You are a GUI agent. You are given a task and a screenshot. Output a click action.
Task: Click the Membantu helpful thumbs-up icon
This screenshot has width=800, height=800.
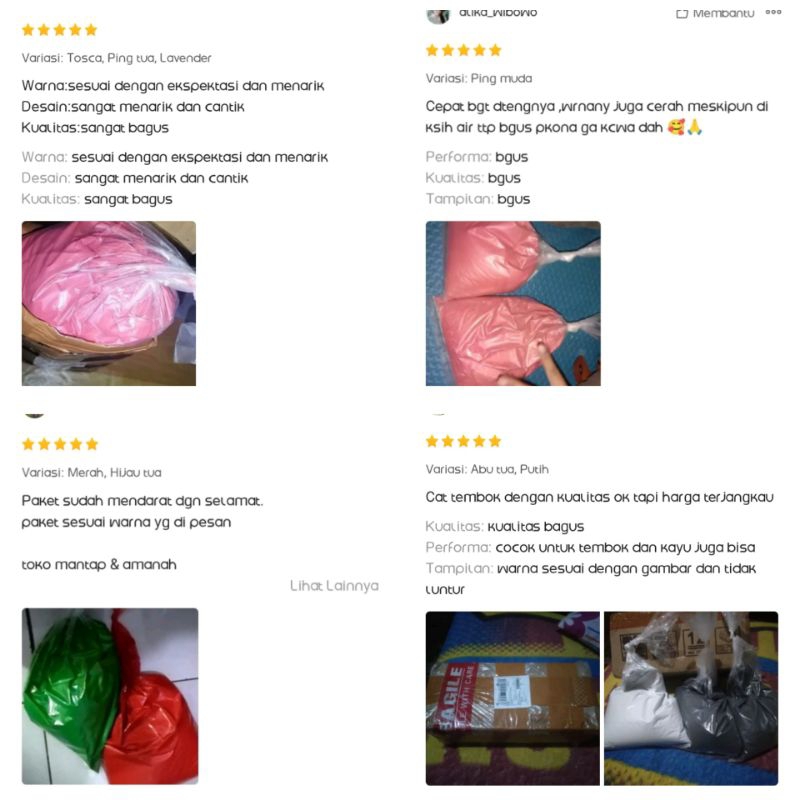click(x=682, y=13)
